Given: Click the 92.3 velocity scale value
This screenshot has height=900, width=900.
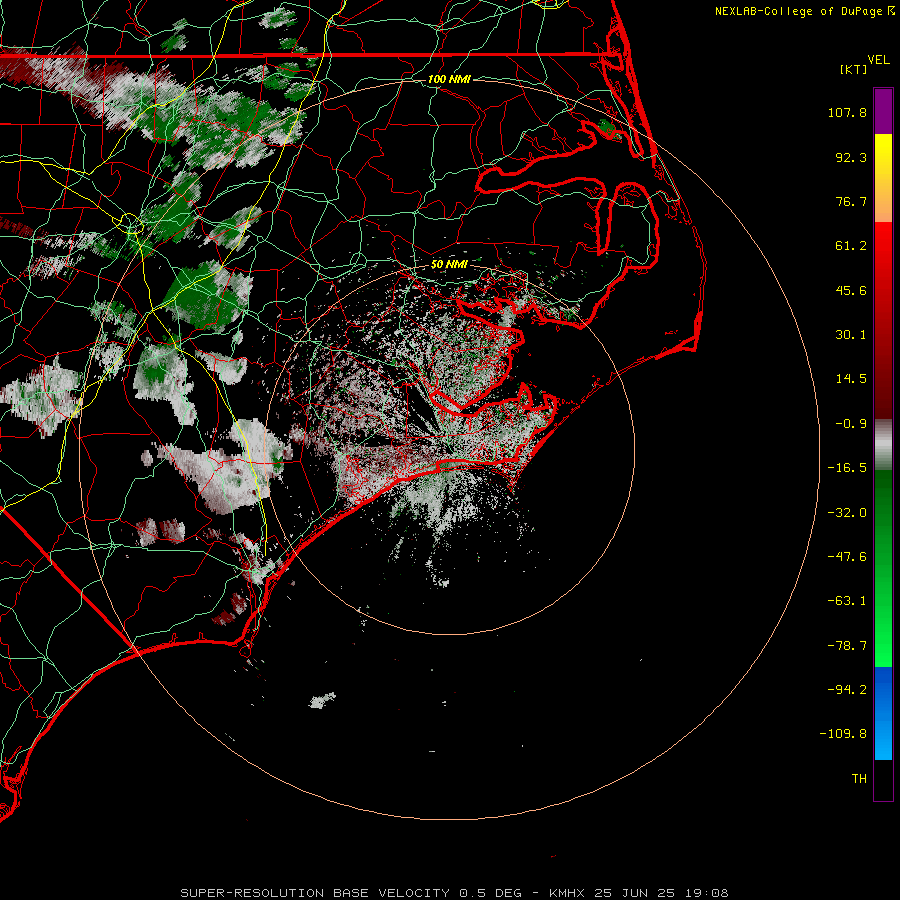Looking at the screenshot, I should (851, 157).
